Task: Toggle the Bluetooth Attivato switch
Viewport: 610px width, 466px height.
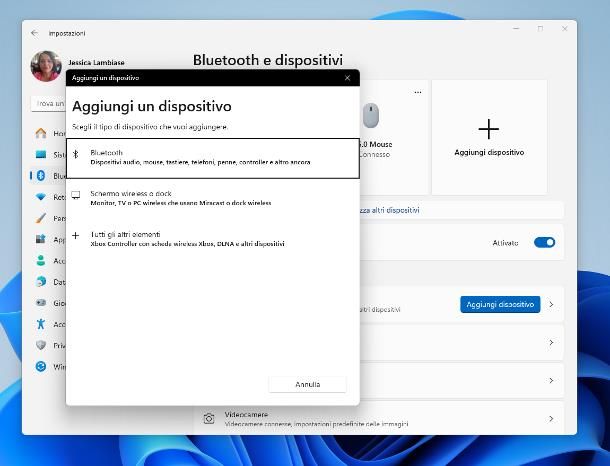Action: click(x=544, y=242)
